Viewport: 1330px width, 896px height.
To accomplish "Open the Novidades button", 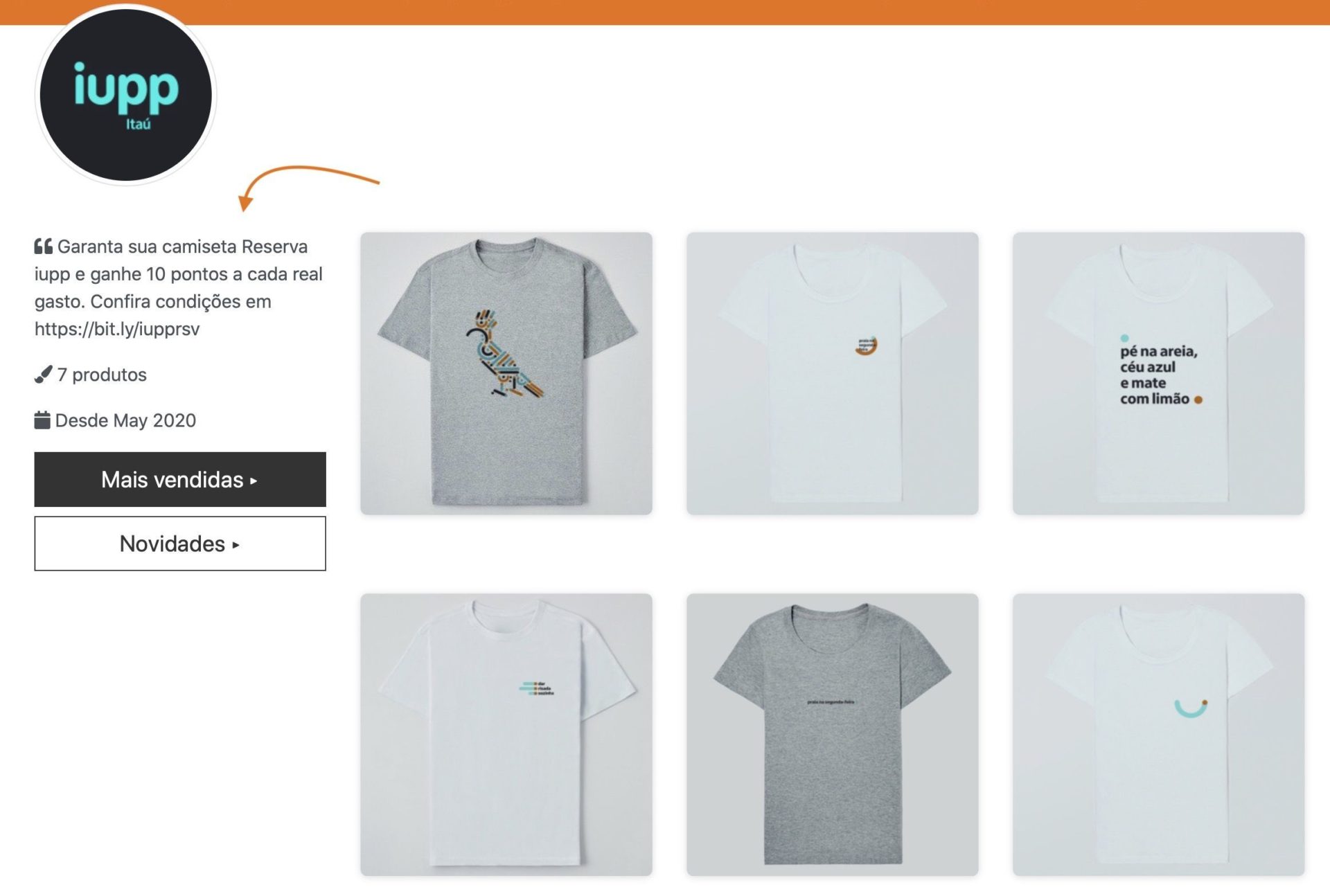I will click(180, 544).
